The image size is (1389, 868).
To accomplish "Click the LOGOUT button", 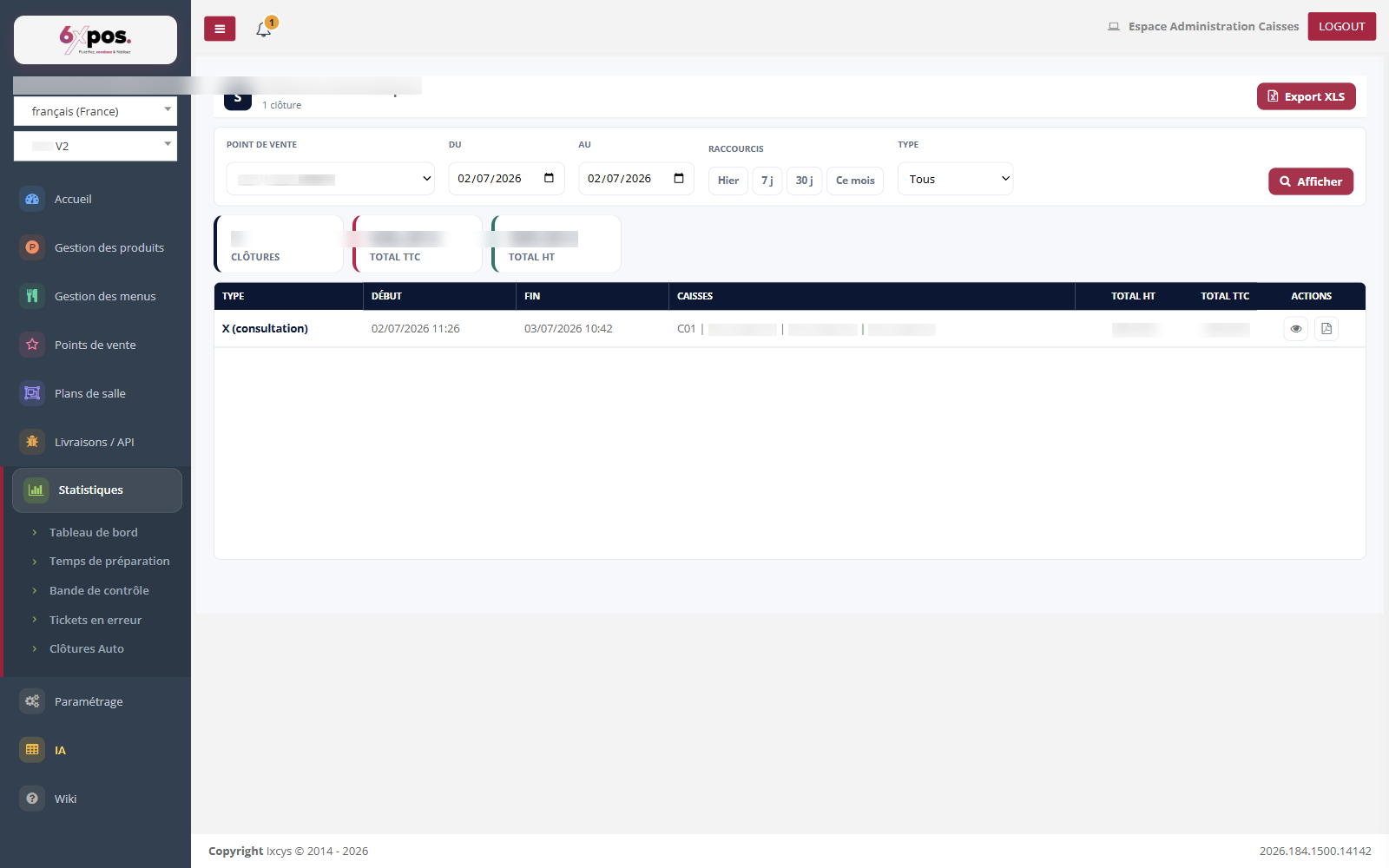I will pos(1342,26).
